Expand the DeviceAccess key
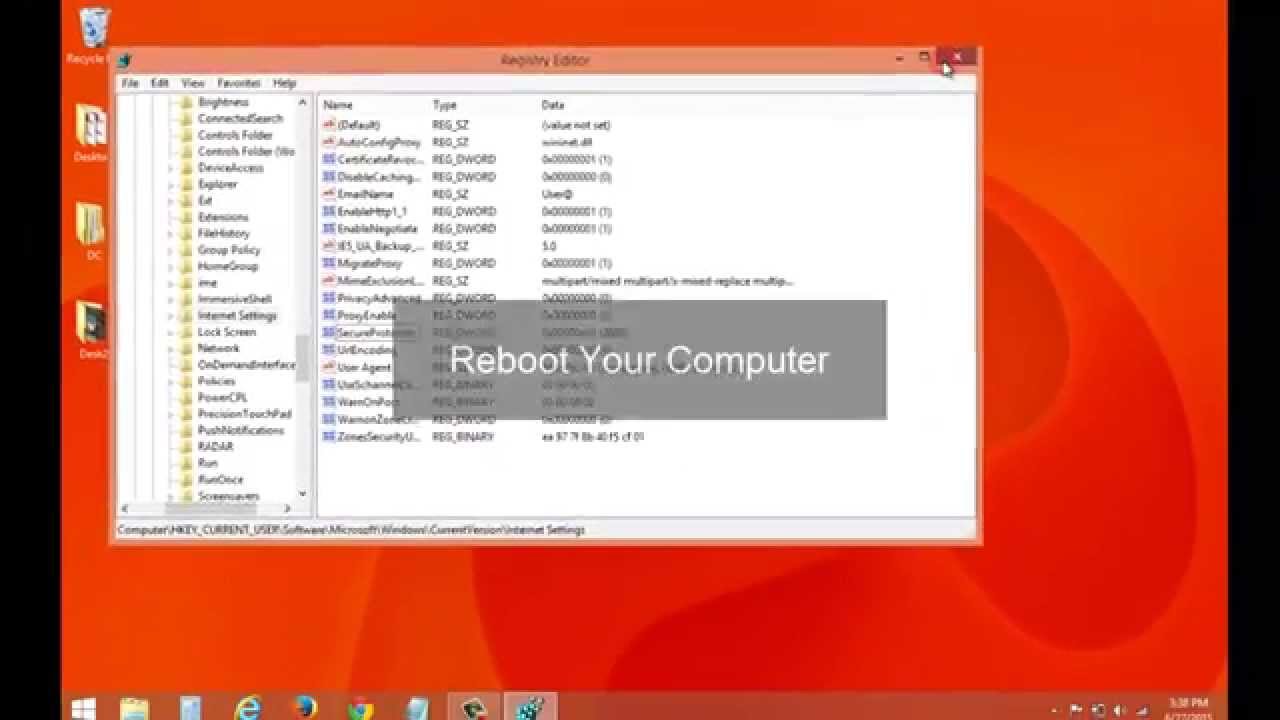Image resolution: width=1280 pixels, height=720 pixels. [x=171, y=168]
